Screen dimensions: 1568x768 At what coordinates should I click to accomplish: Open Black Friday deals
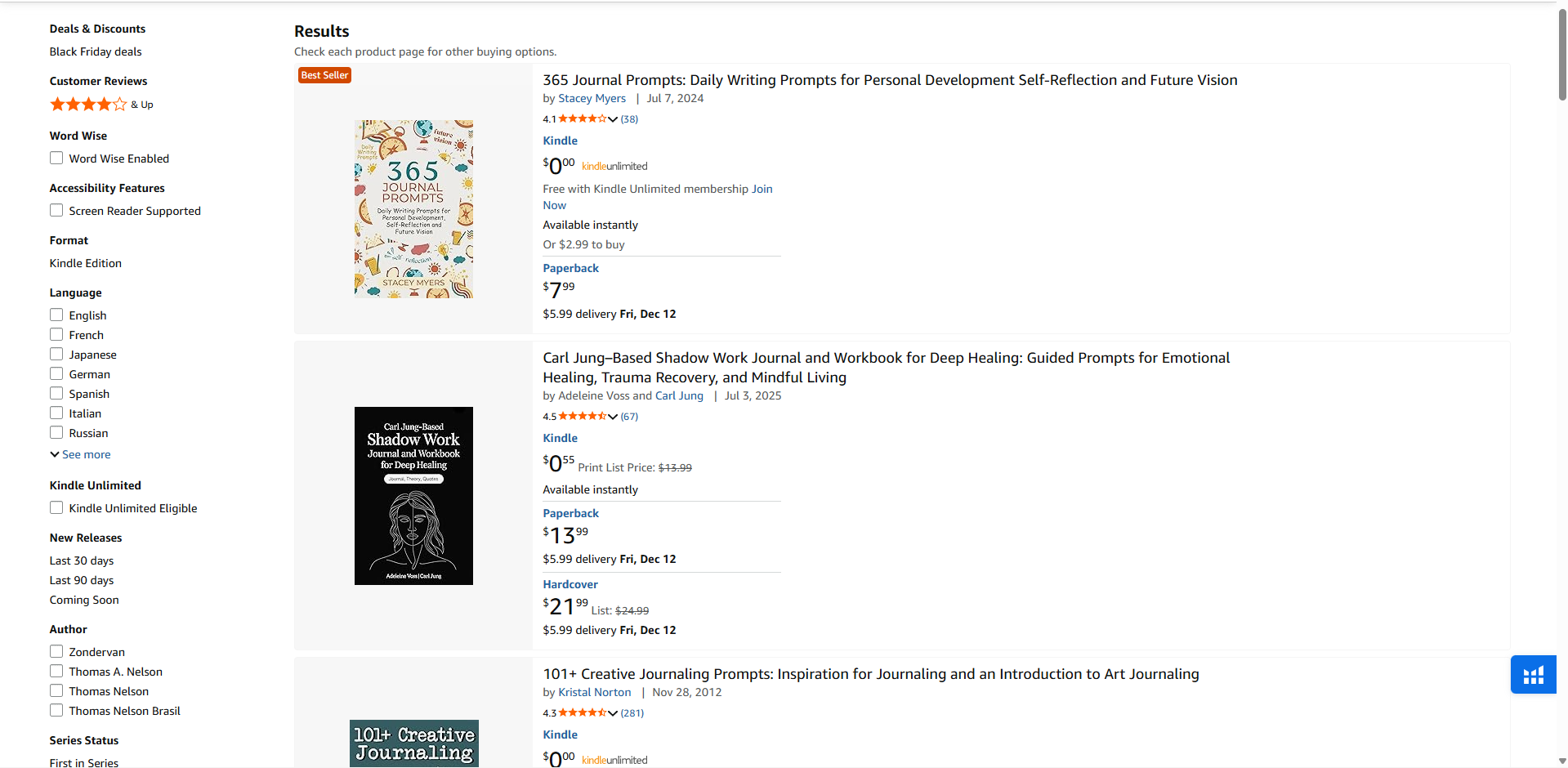click(x=95, y=51)
